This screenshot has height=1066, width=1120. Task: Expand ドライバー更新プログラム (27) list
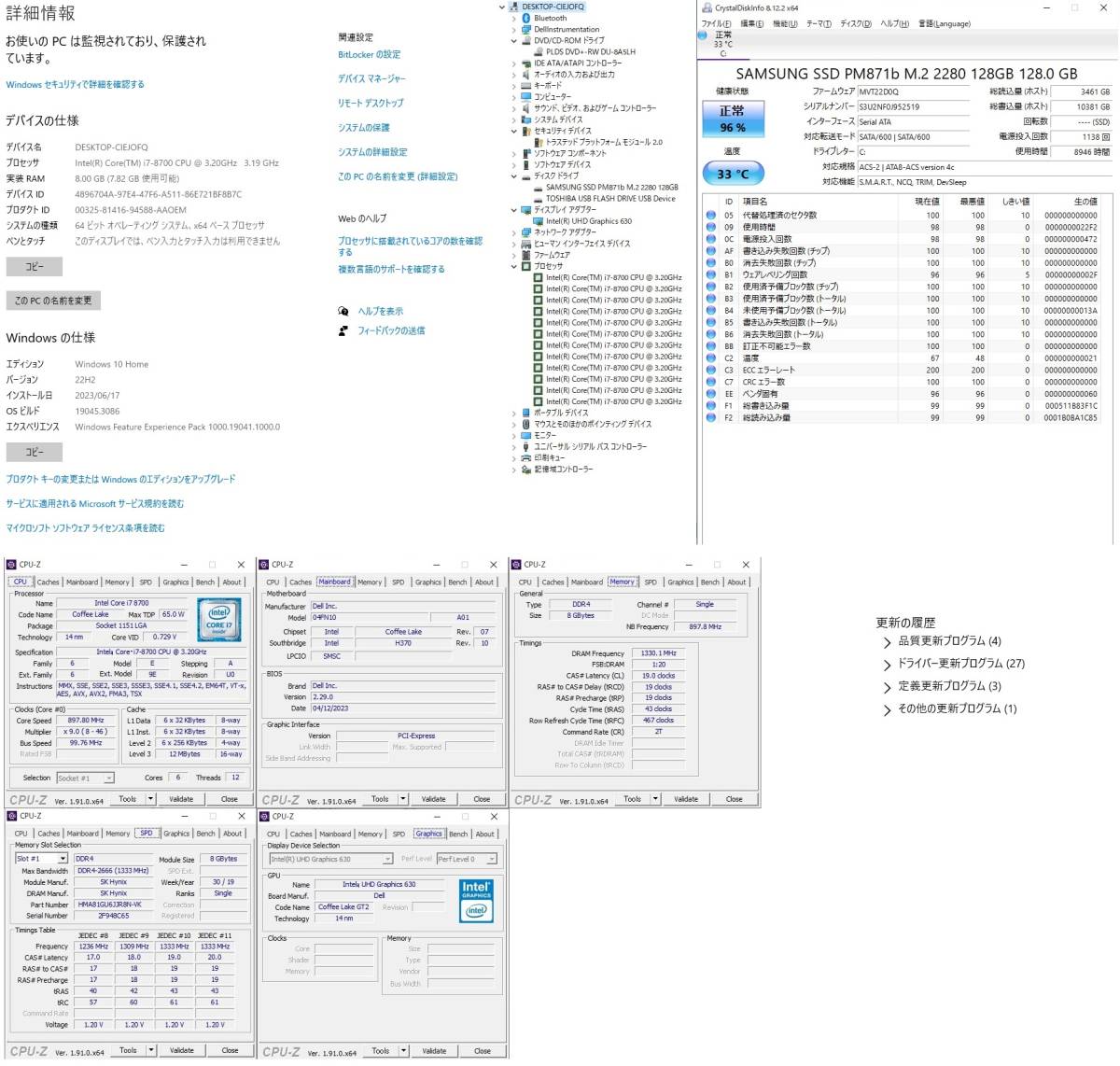click(x=887, y=664)
